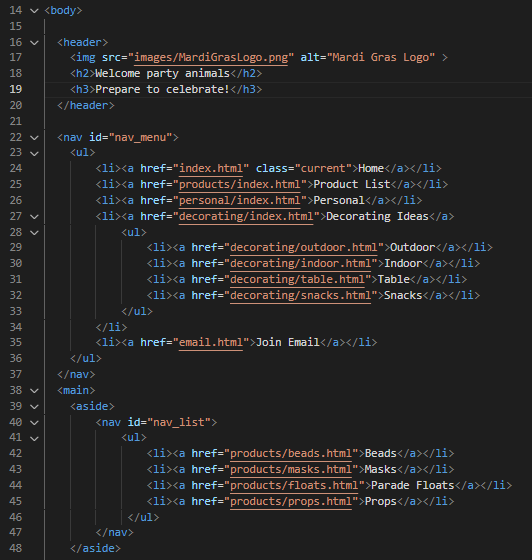Fold the main element on line 38
The height and width of the screenshot is (560, 532).
[x=34, y=390]
